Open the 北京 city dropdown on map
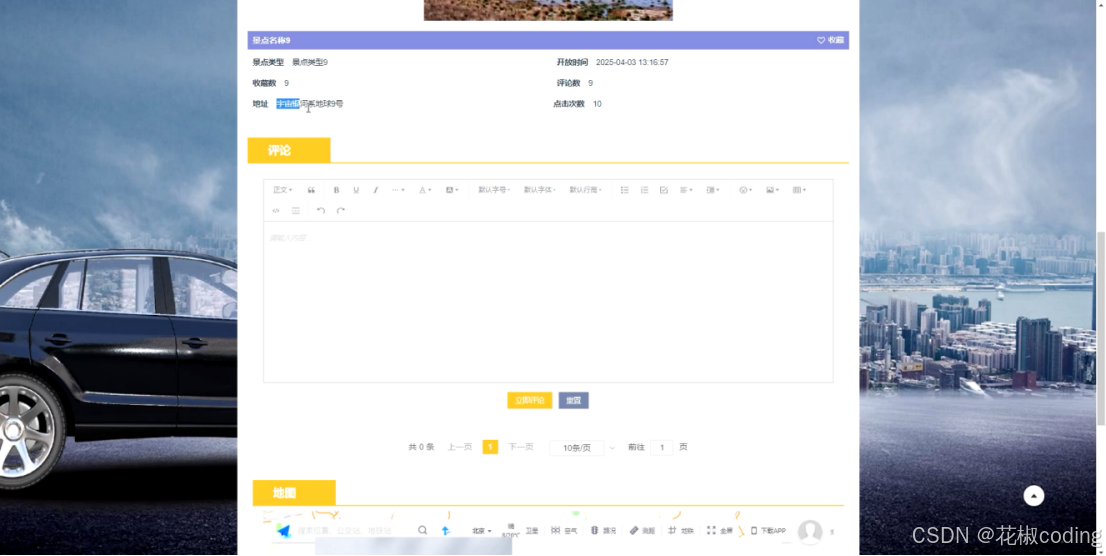This screenshot has width=1106, height=556. 482,531
